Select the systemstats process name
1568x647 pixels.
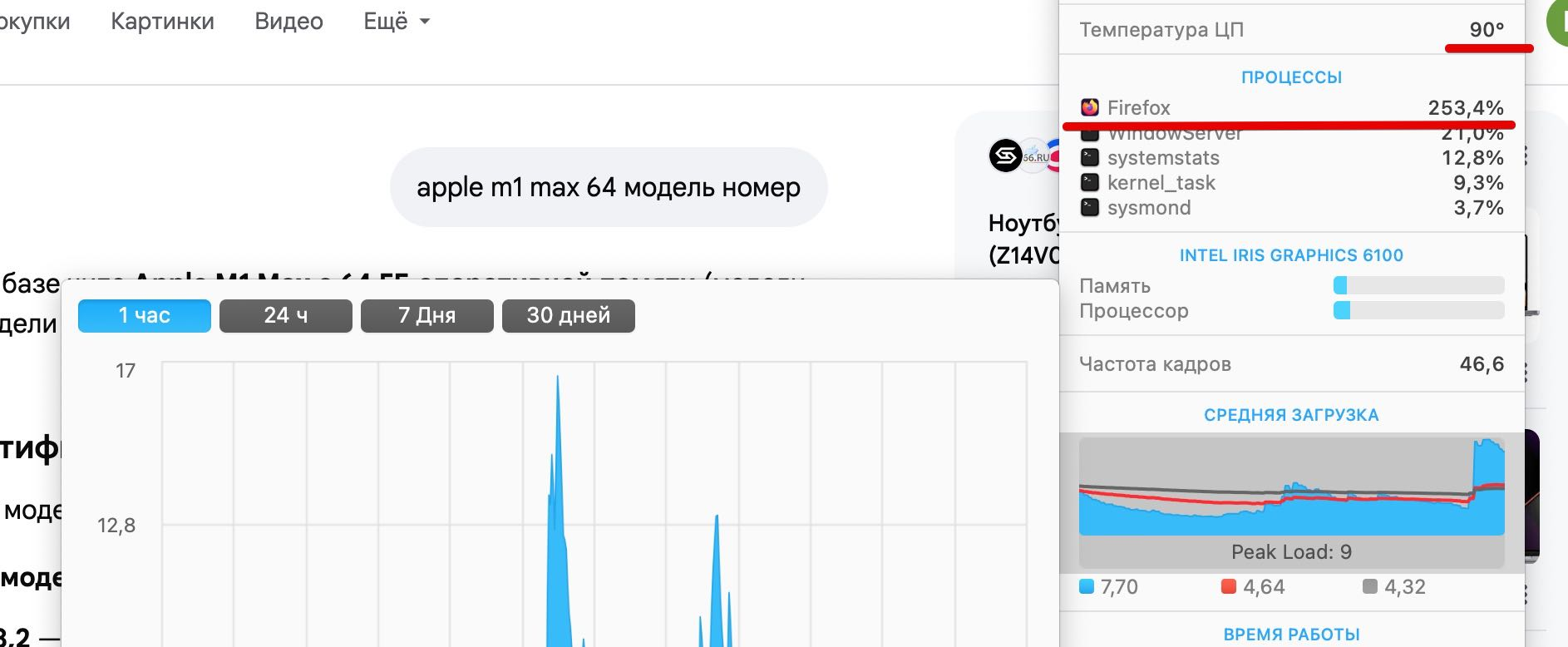1163,158
